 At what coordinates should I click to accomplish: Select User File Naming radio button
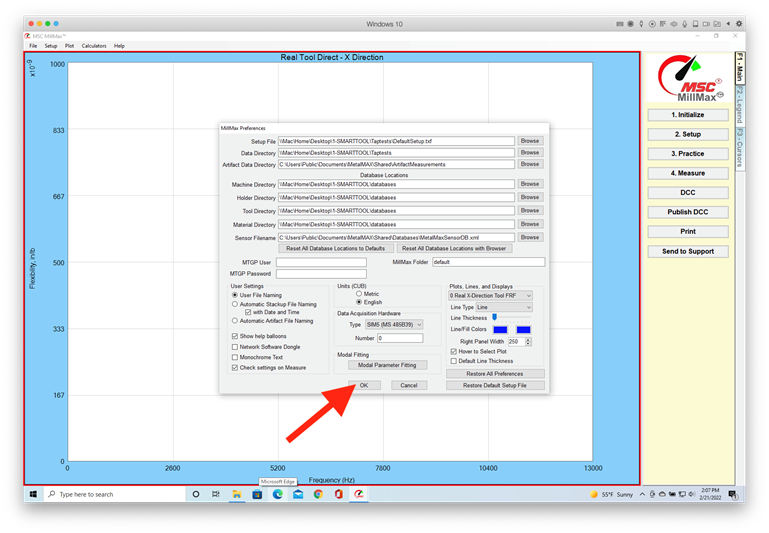[235, 295]
